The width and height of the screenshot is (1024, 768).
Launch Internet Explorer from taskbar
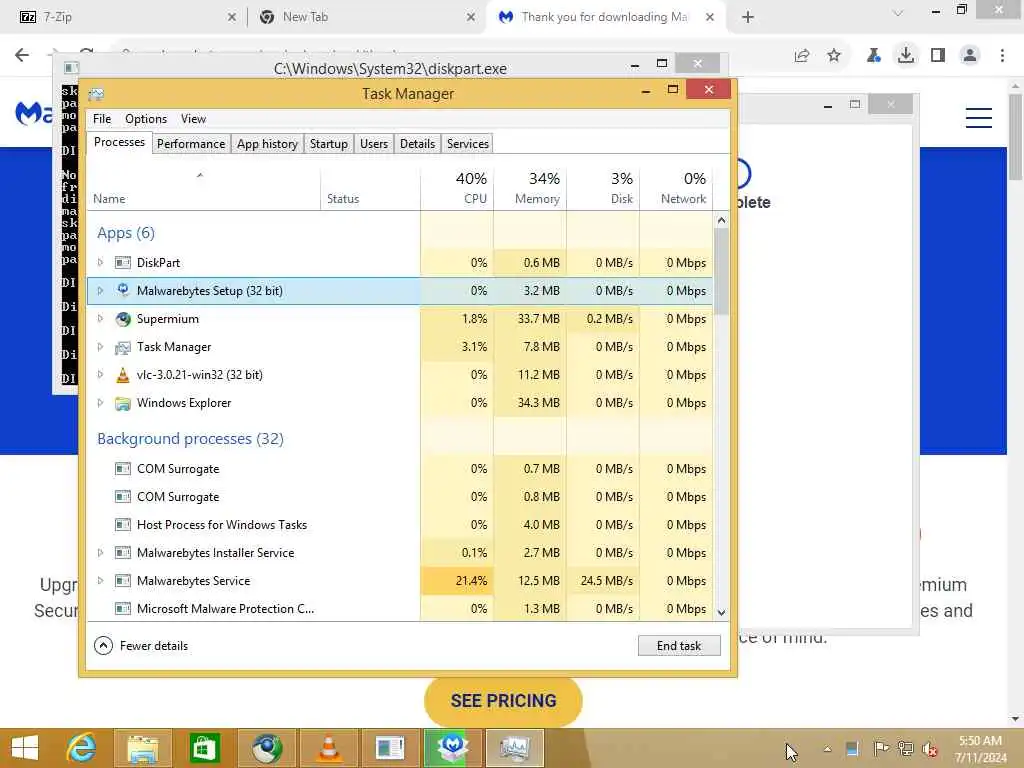coord(82,748)
